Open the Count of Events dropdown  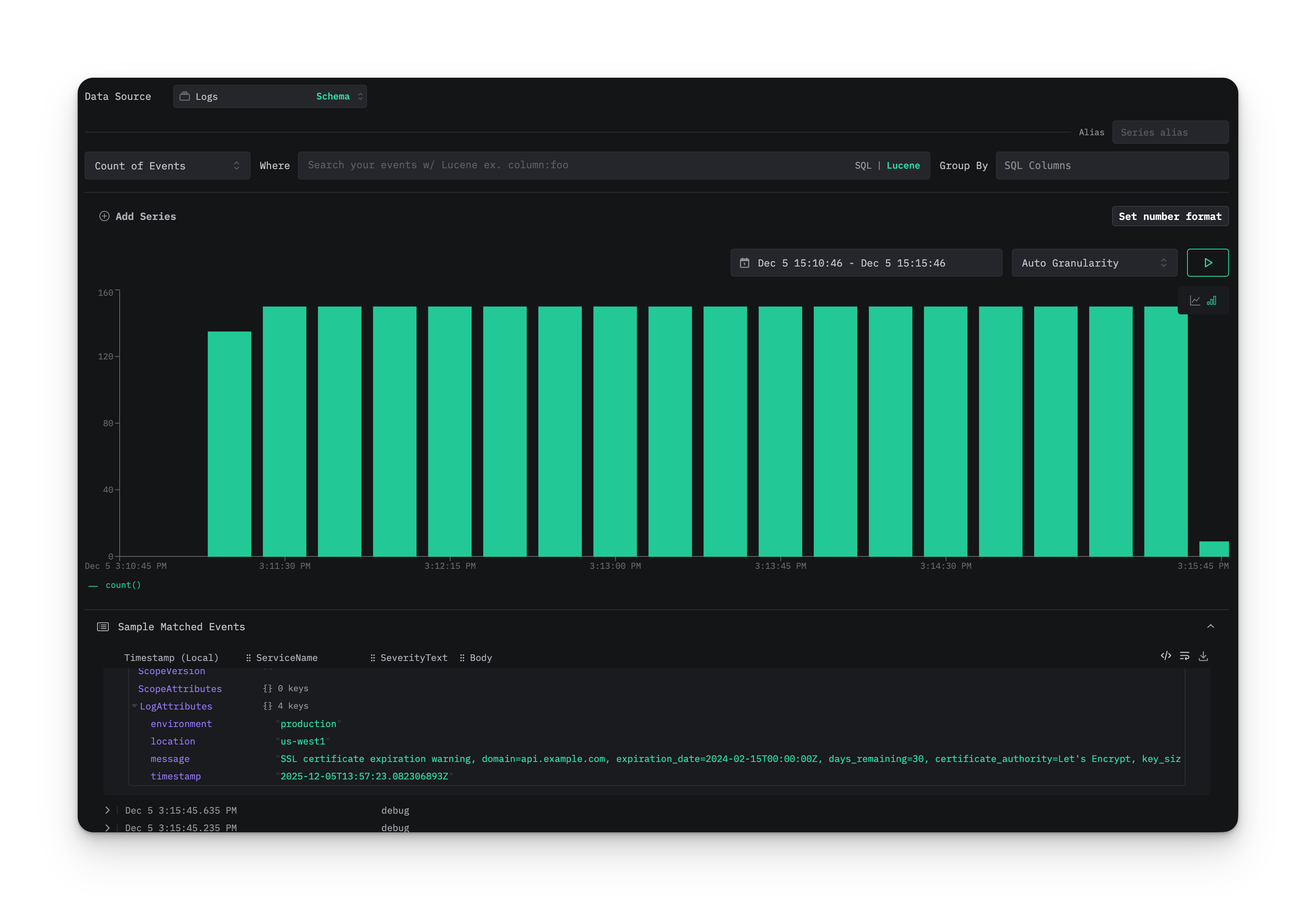coord(167,166)
